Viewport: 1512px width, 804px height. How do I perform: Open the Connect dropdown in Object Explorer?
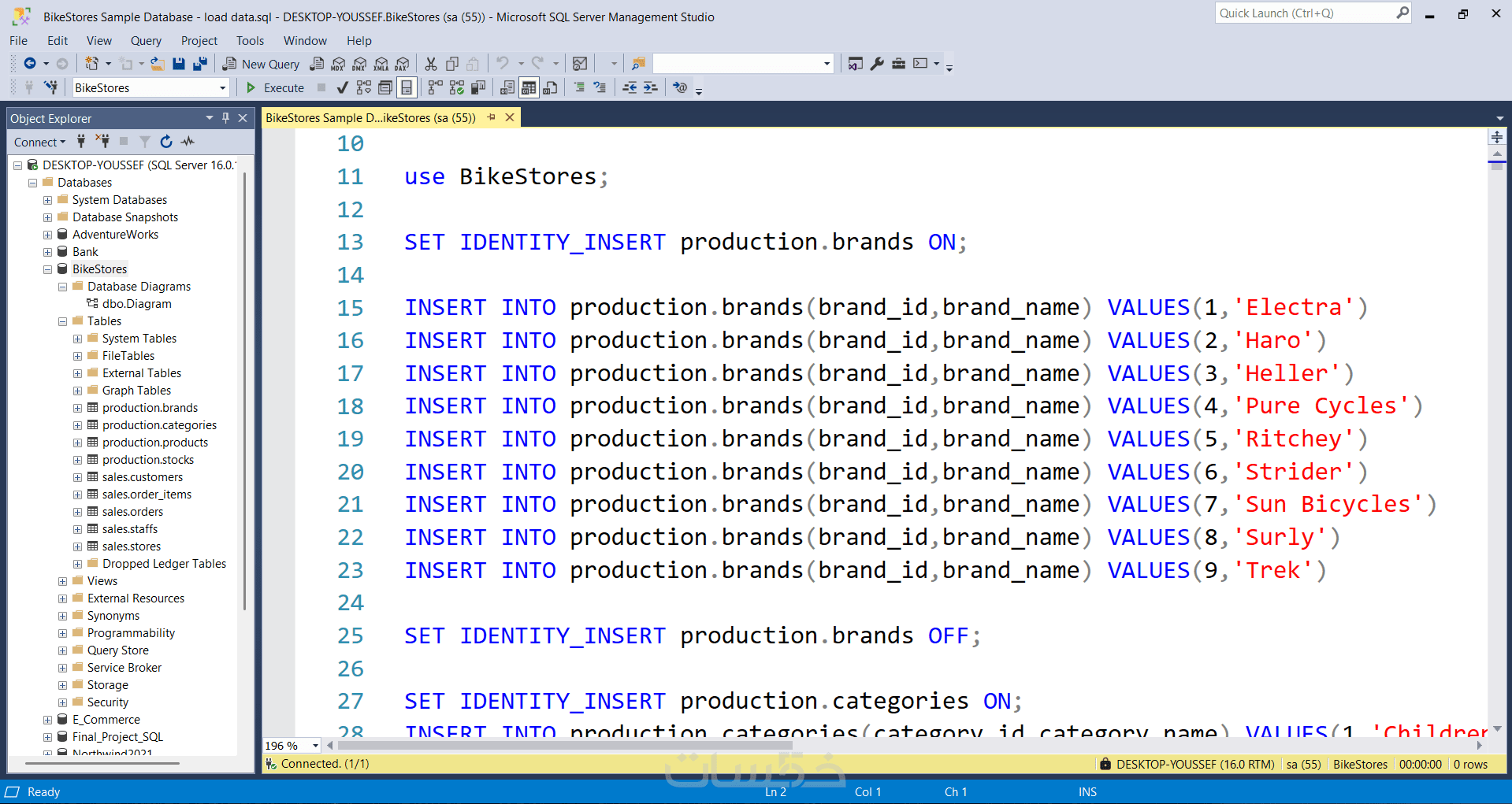pos(39,142)
